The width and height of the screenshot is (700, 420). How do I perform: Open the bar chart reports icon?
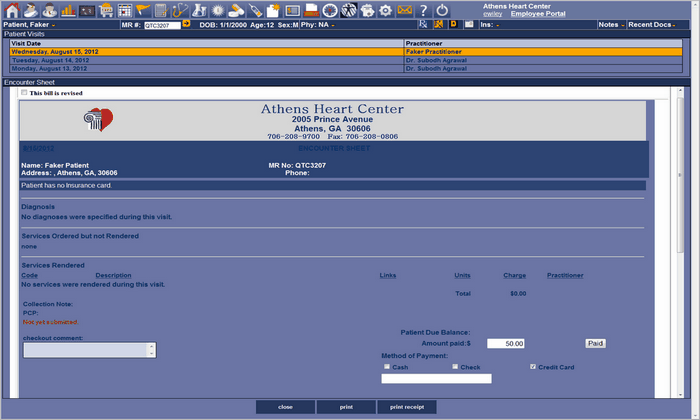pos(68,10)
